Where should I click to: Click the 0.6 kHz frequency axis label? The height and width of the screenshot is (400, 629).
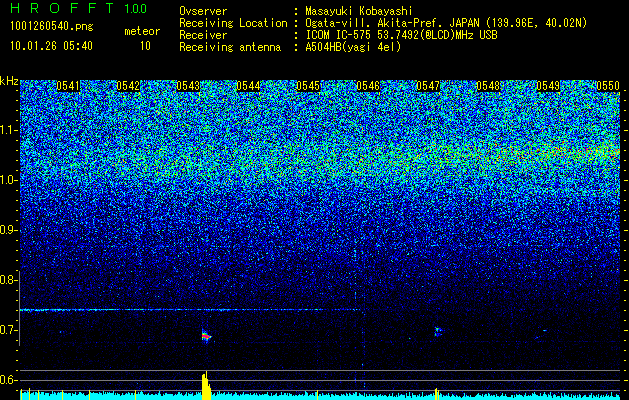9,380
